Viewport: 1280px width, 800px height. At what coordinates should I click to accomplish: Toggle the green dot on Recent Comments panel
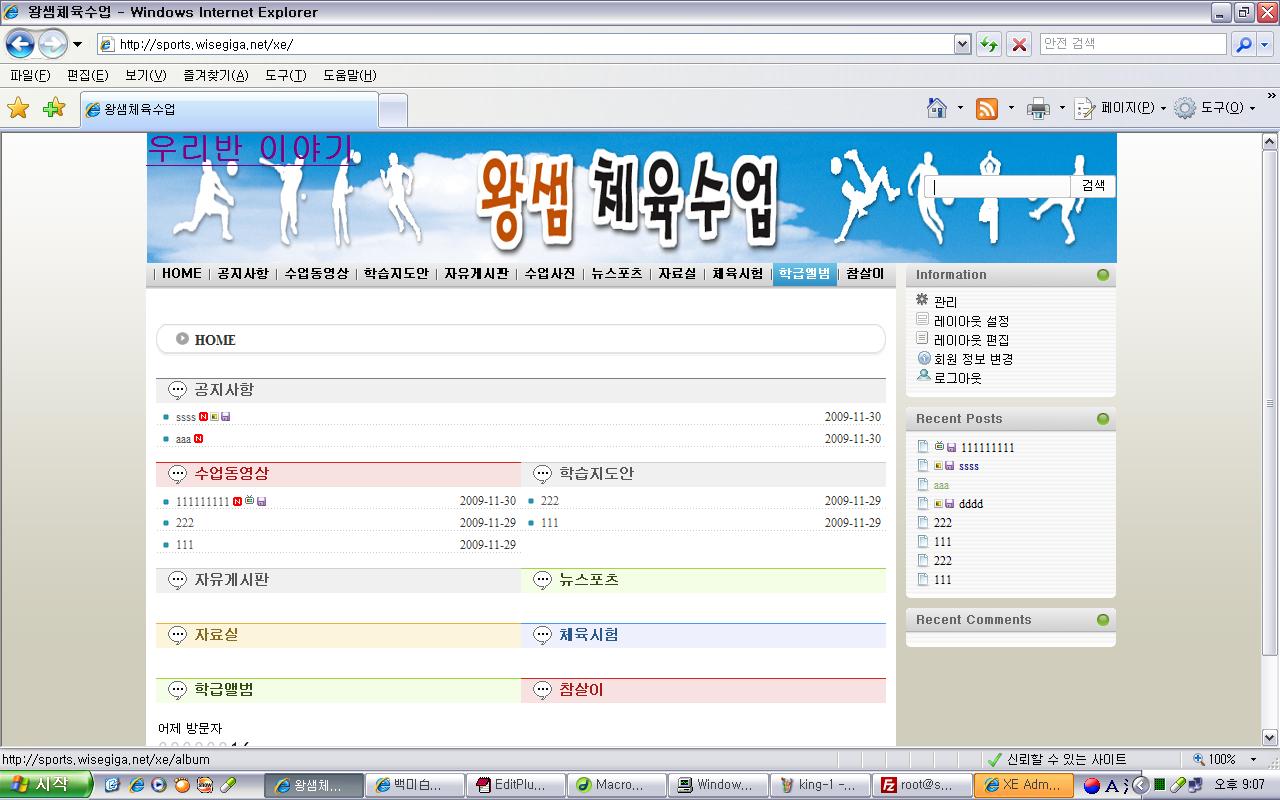1103,620
